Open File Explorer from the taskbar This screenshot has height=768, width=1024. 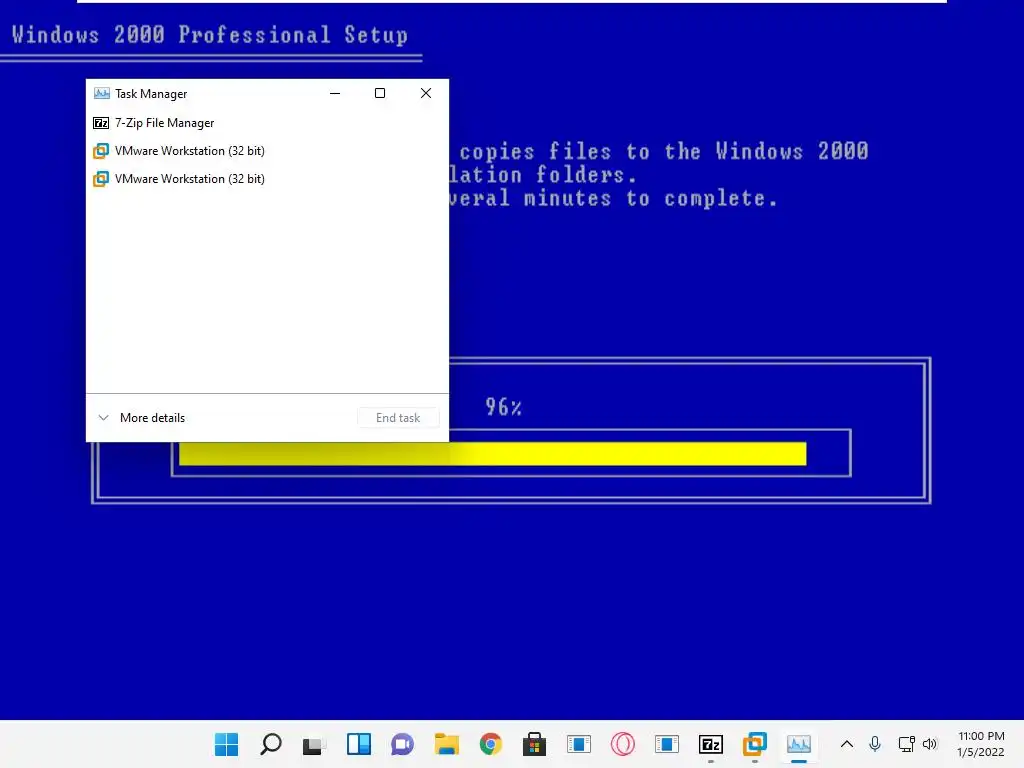click(447, 744)
